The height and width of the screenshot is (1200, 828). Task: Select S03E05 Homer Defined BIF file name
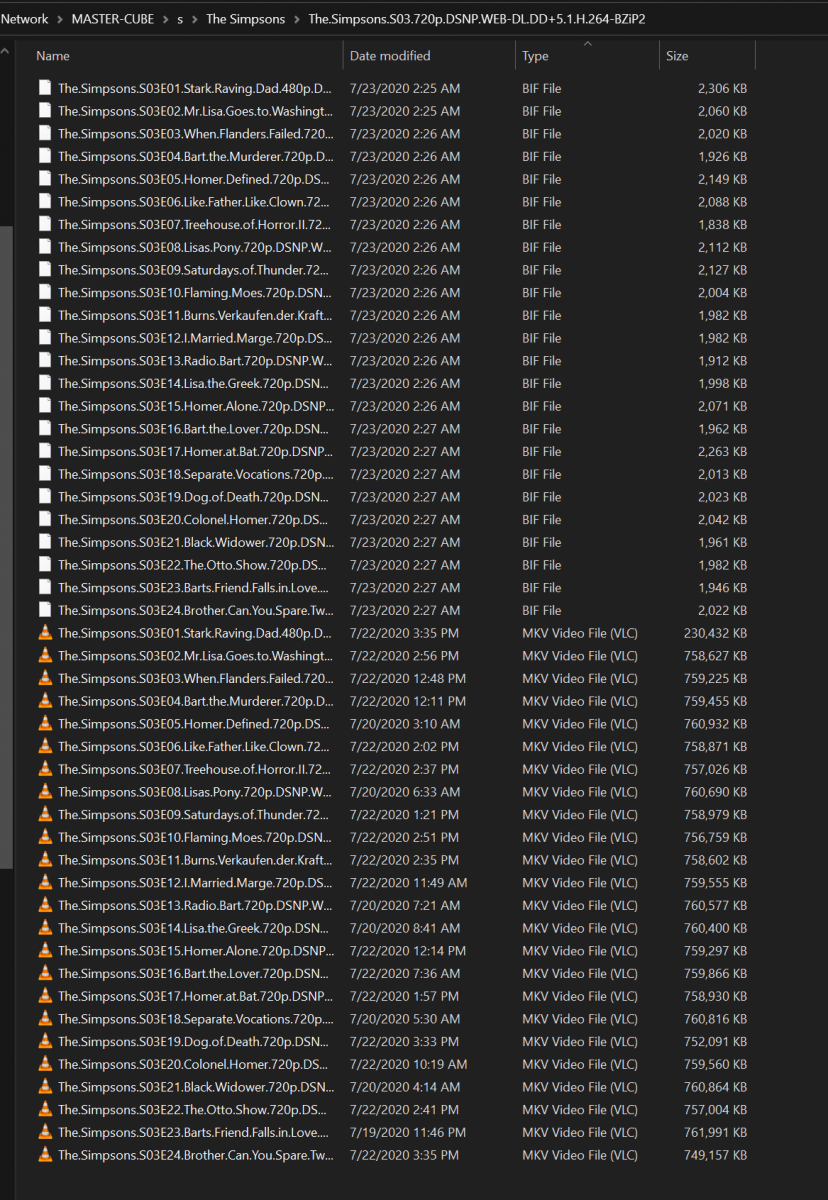point(195,179)
